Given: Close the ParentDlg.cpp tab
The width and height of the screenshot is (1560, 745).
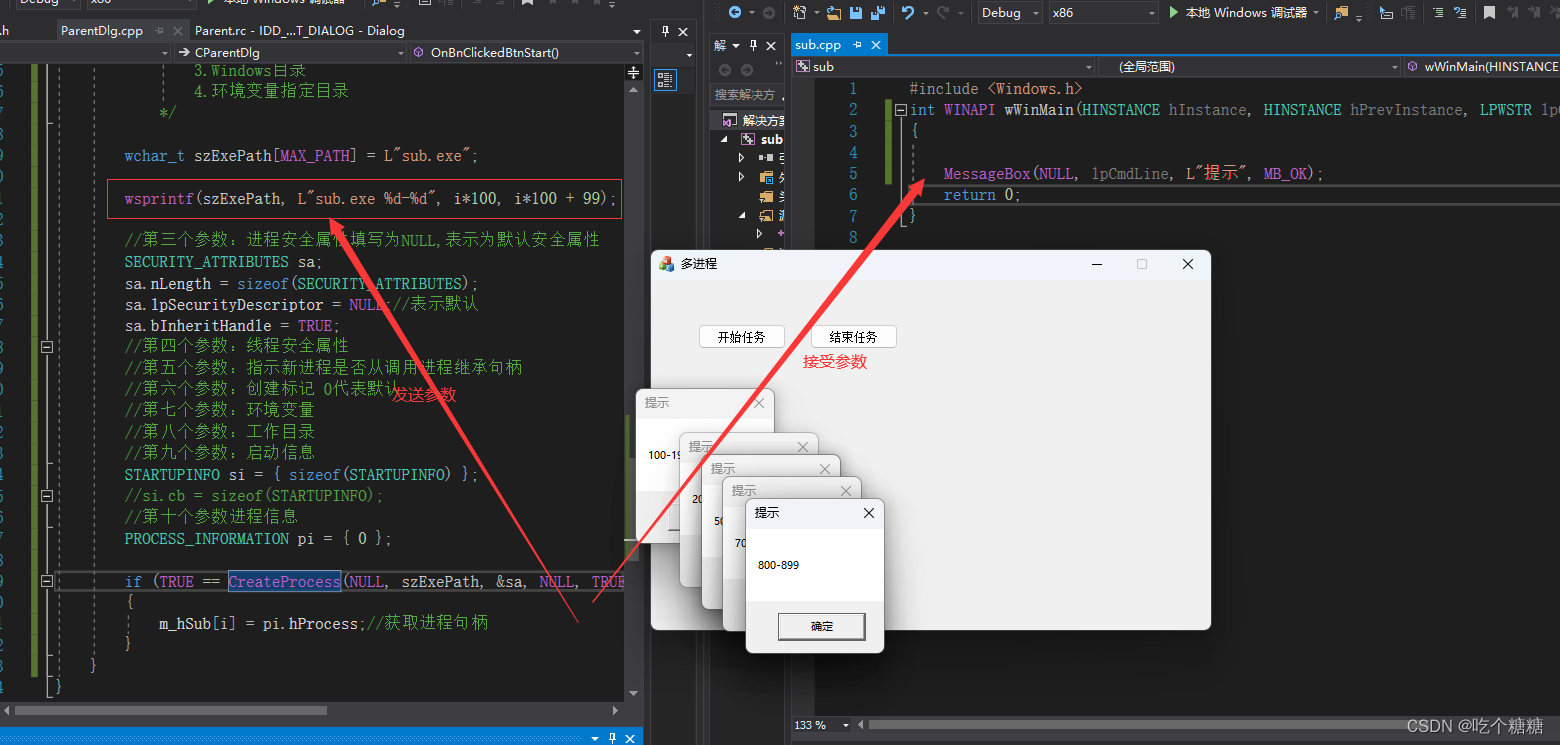Looking at the screenshot, I should [177, 31].
